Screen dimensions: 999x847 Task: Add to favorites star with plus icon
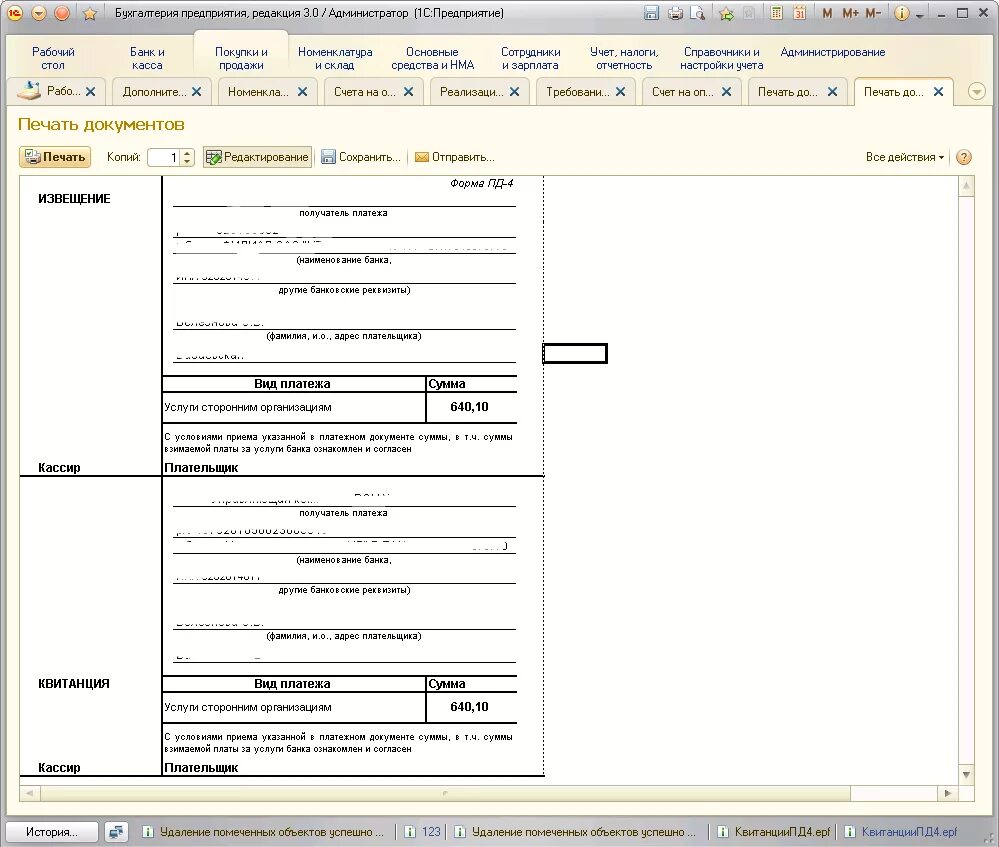726,13
